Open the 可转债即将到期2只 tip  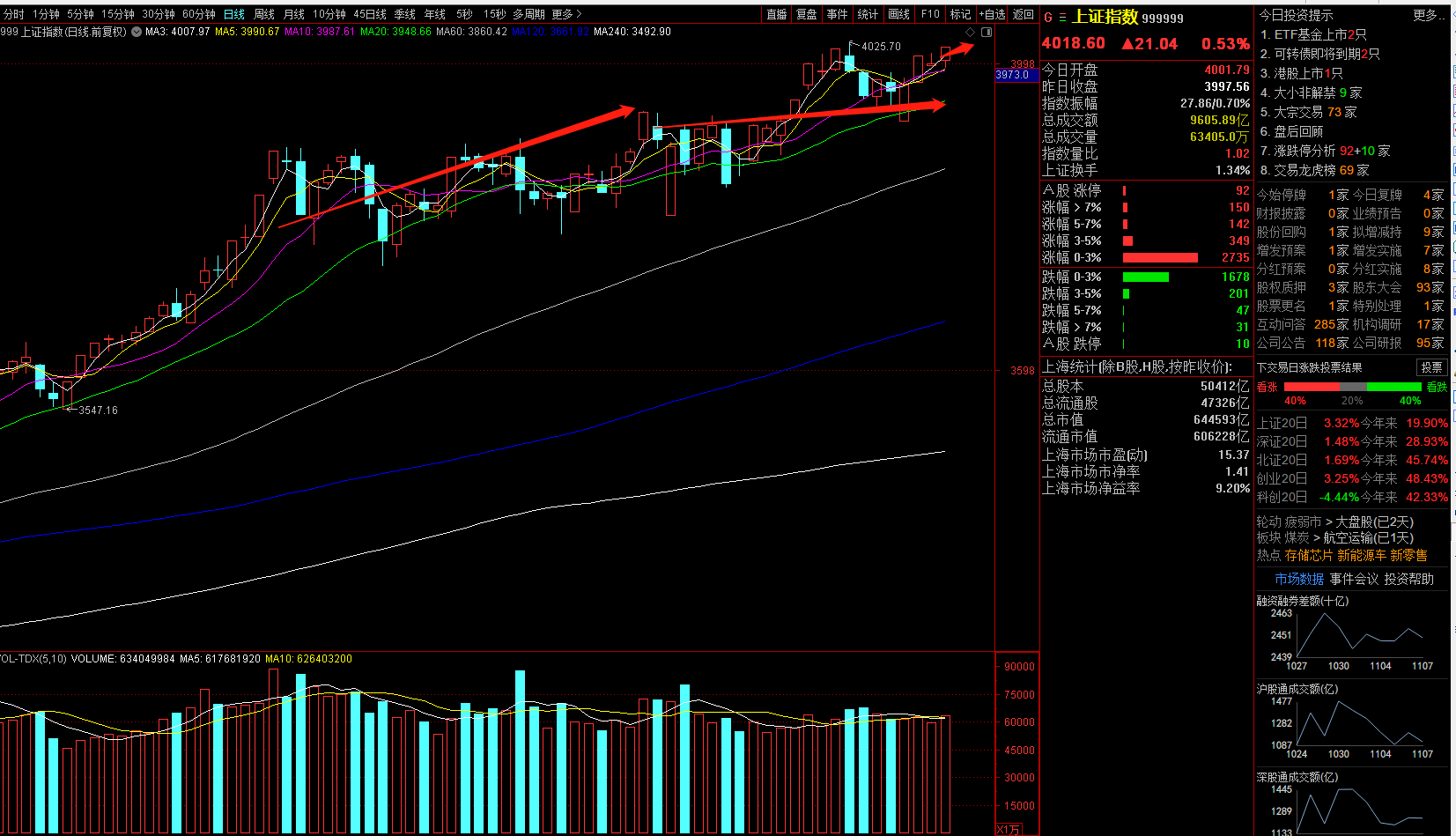[x=1320, y=54]
